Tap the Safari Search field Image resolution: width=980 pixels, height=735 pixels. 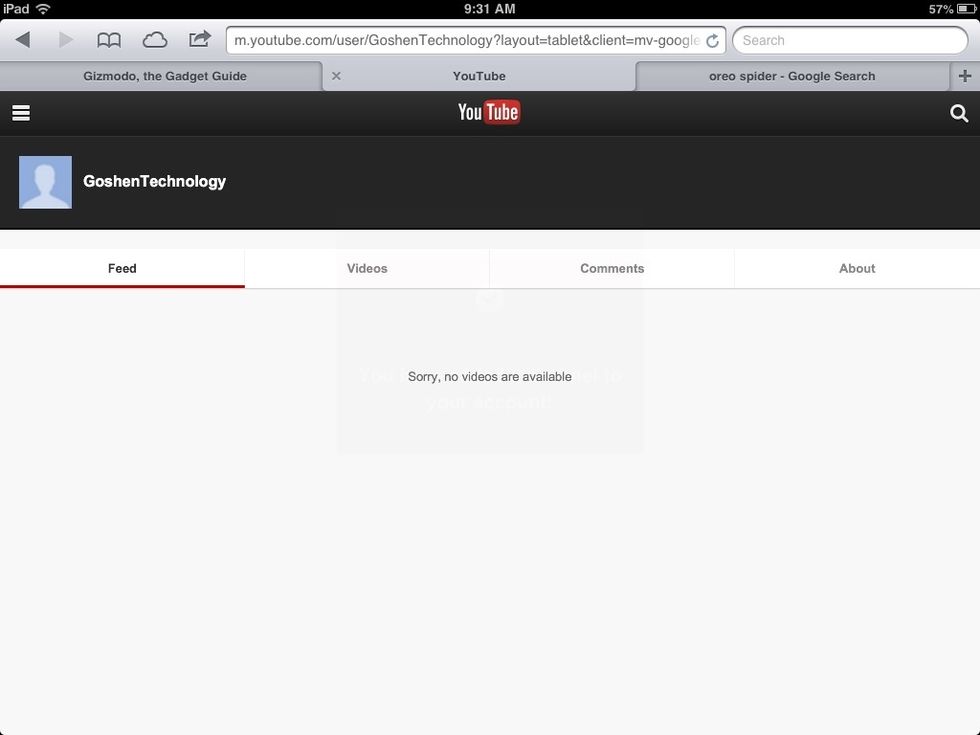tap(850, 41)
